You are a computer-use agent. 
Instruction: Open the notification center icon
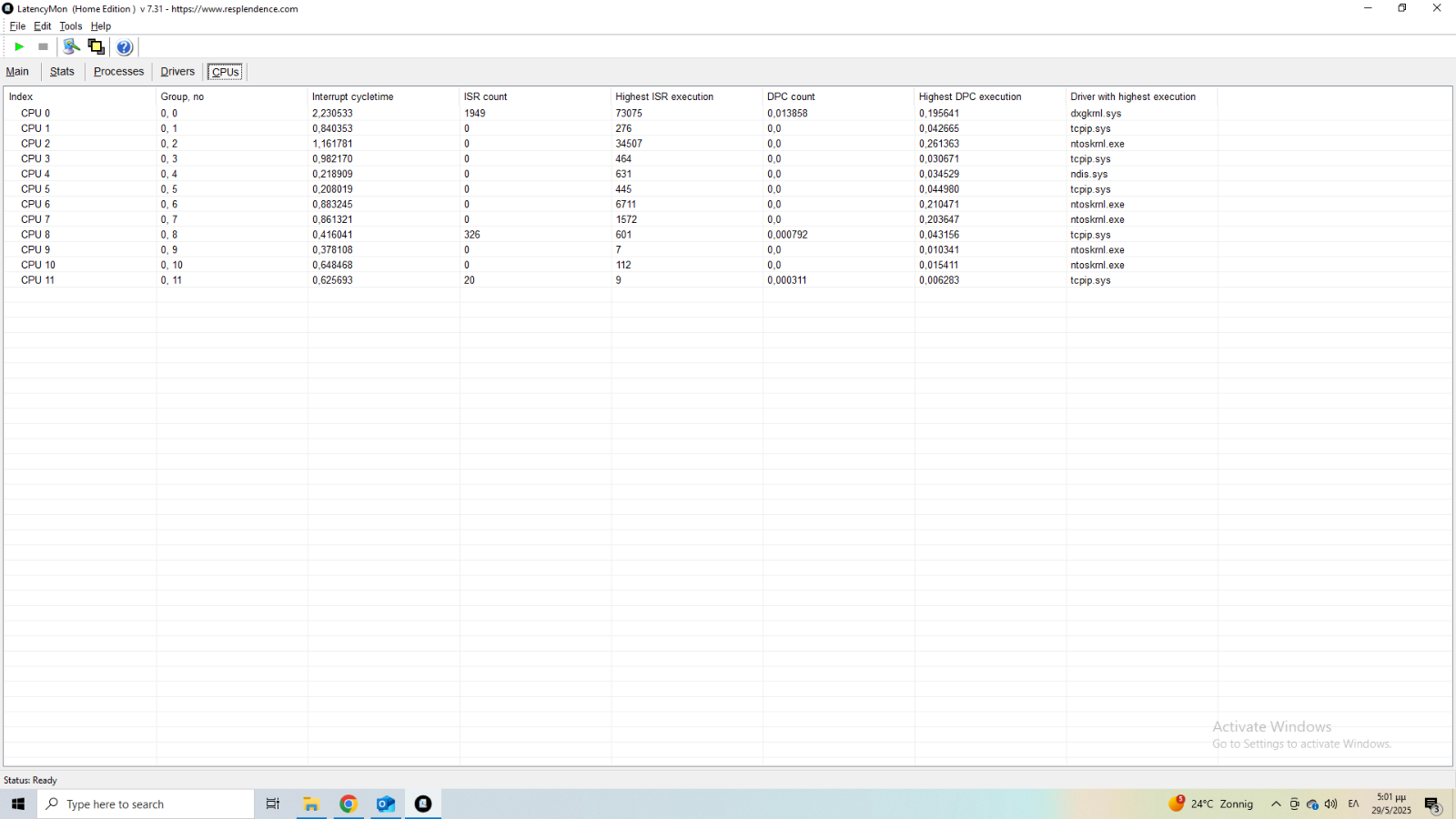pos(1432,804)
